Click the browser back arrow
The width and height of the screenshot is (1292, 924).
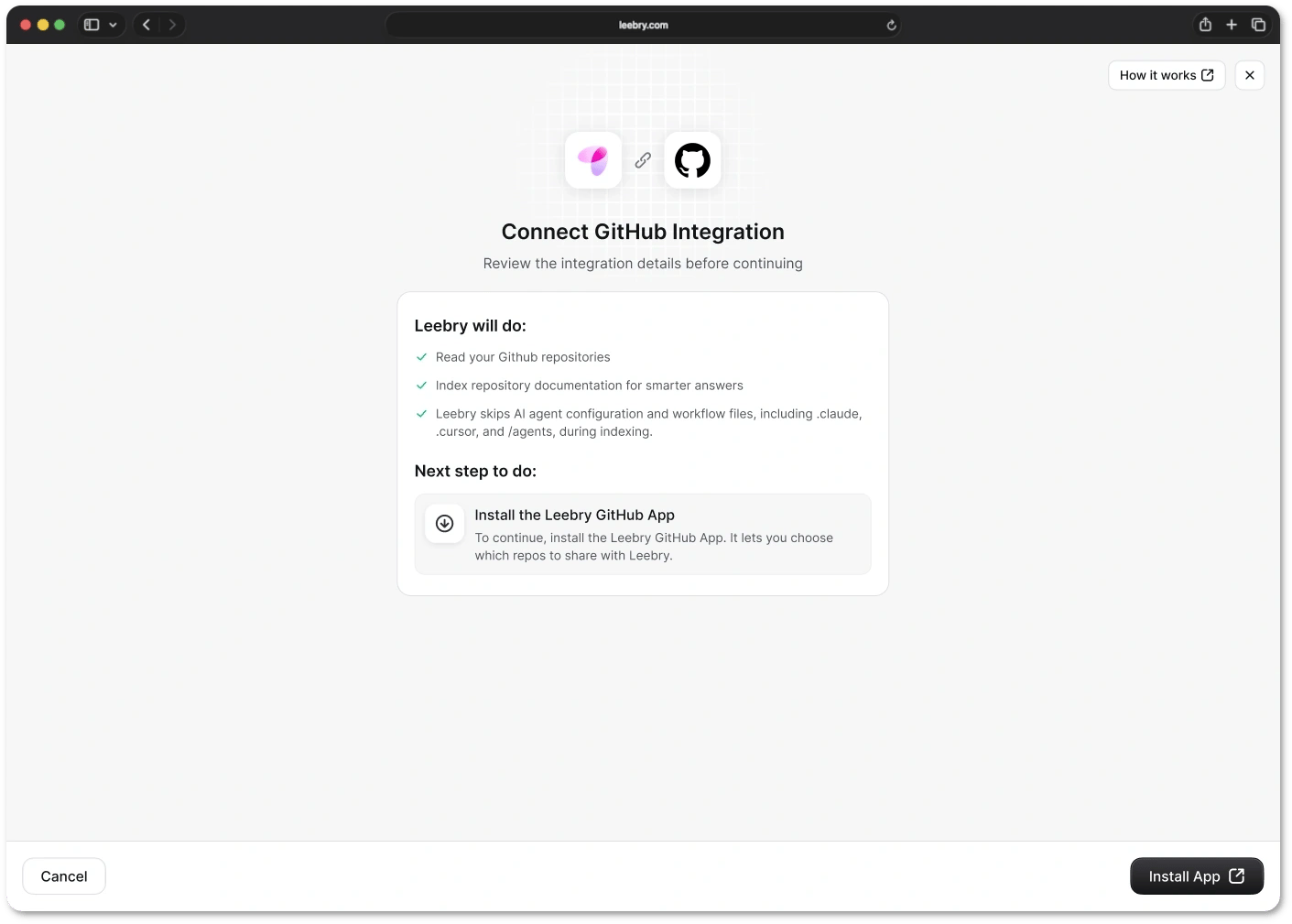pyautogui.click(x=147, y=25)
